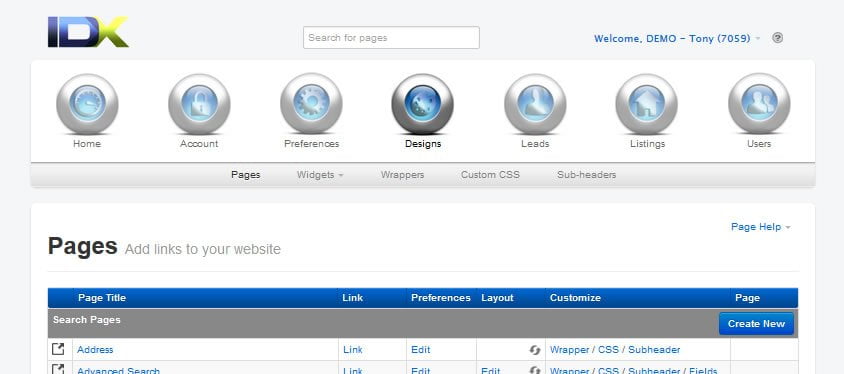844x374 pixels.
Task: Open the Listings house icon
Action: point(646,104)
